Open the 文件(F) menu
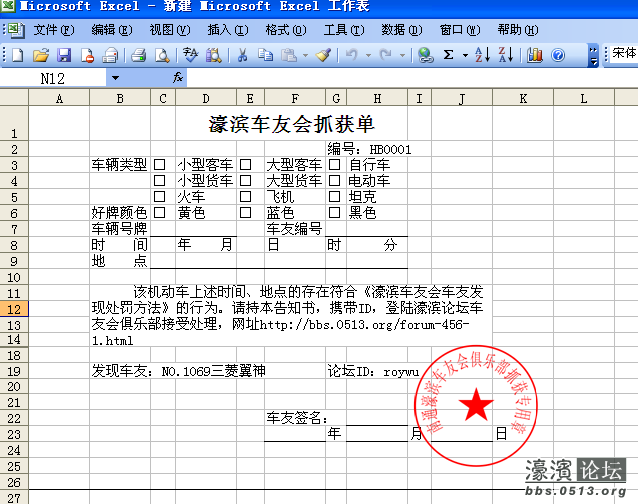Image resolution: width=638 pixels, height=504 pixels. point(54,30)
